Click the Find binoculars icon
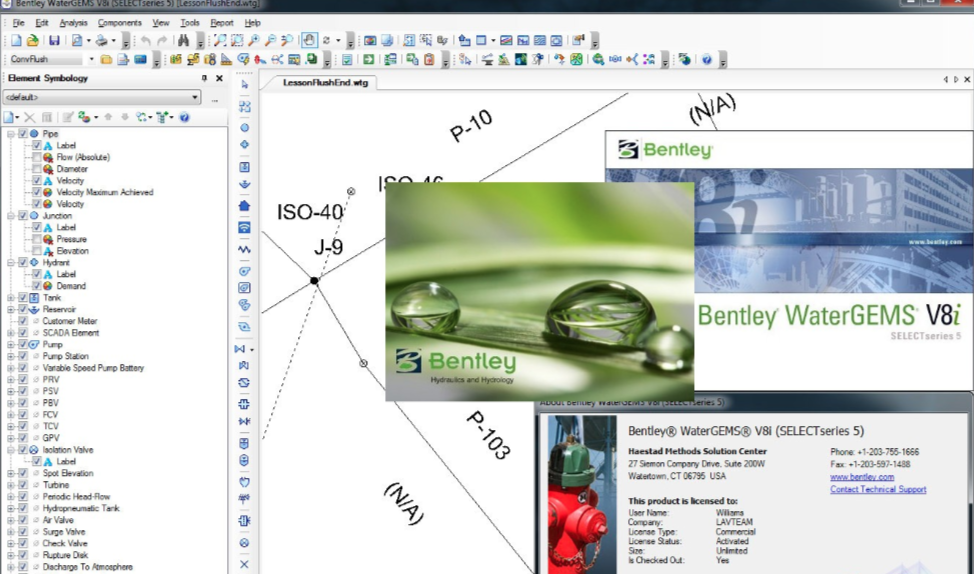 183,41
